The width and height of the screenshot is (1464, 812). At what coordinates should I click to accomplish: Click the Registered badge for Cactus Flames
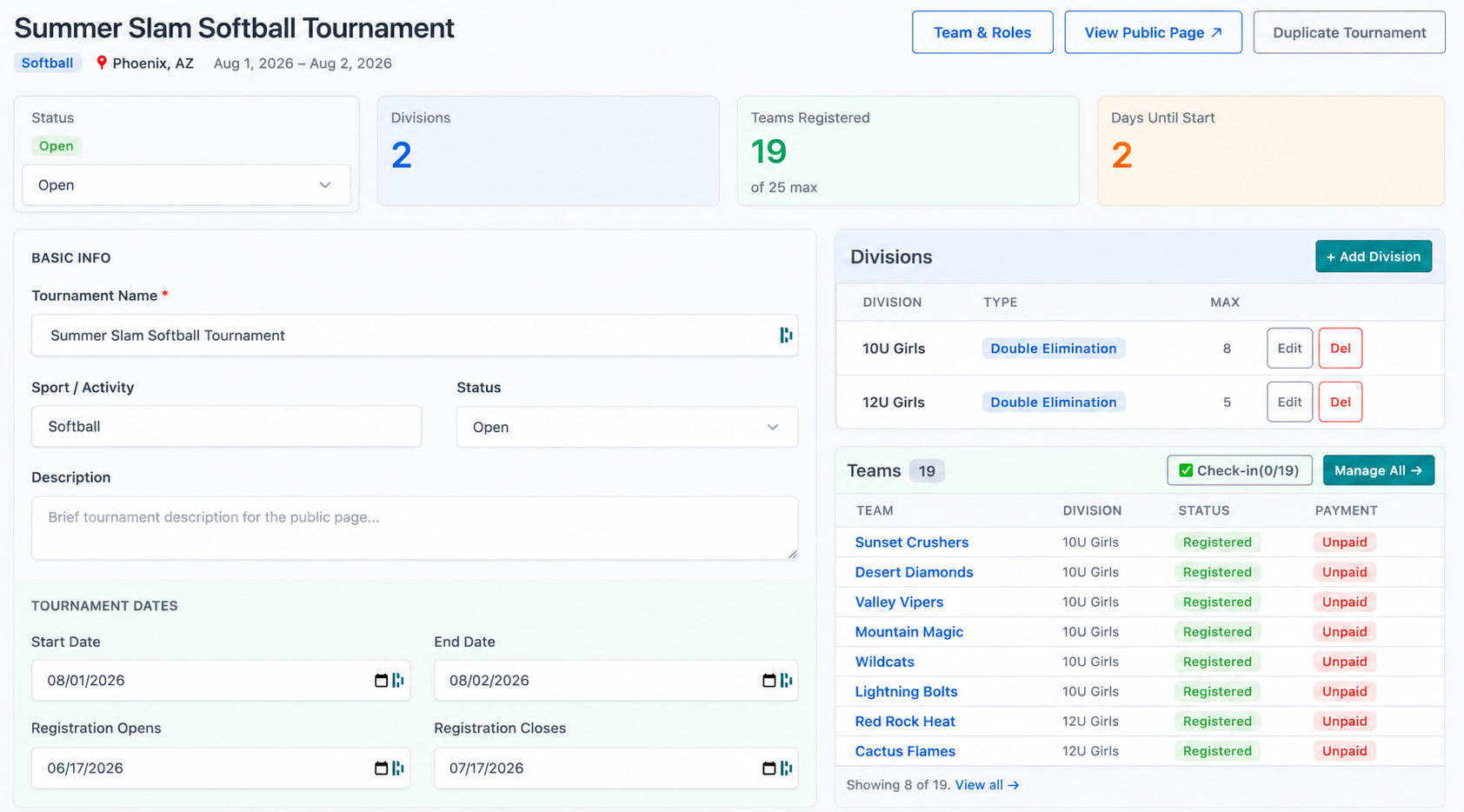tap(1217, 751)
